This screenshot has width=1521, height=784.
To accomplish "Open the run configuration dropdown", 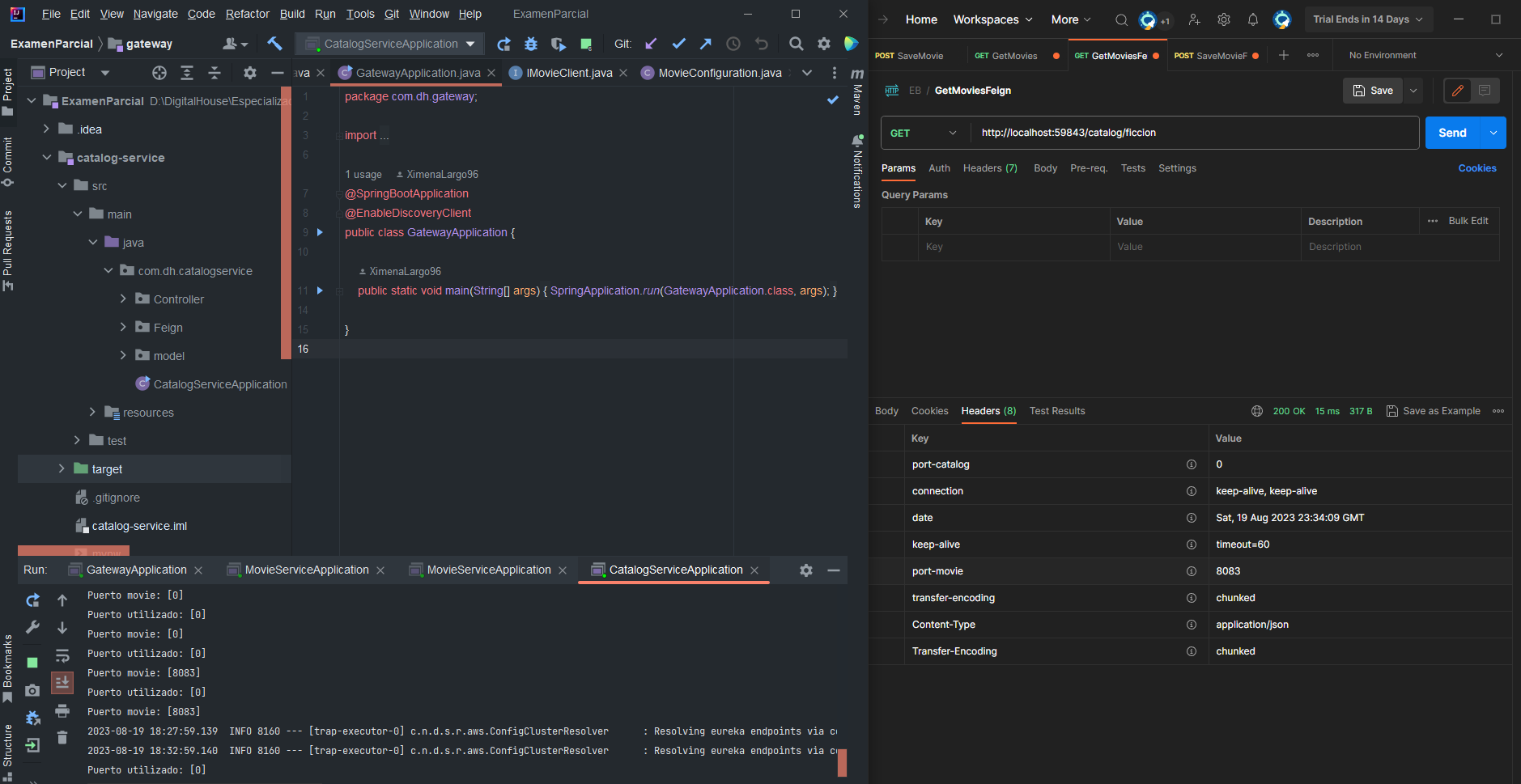I will [390, 44].
